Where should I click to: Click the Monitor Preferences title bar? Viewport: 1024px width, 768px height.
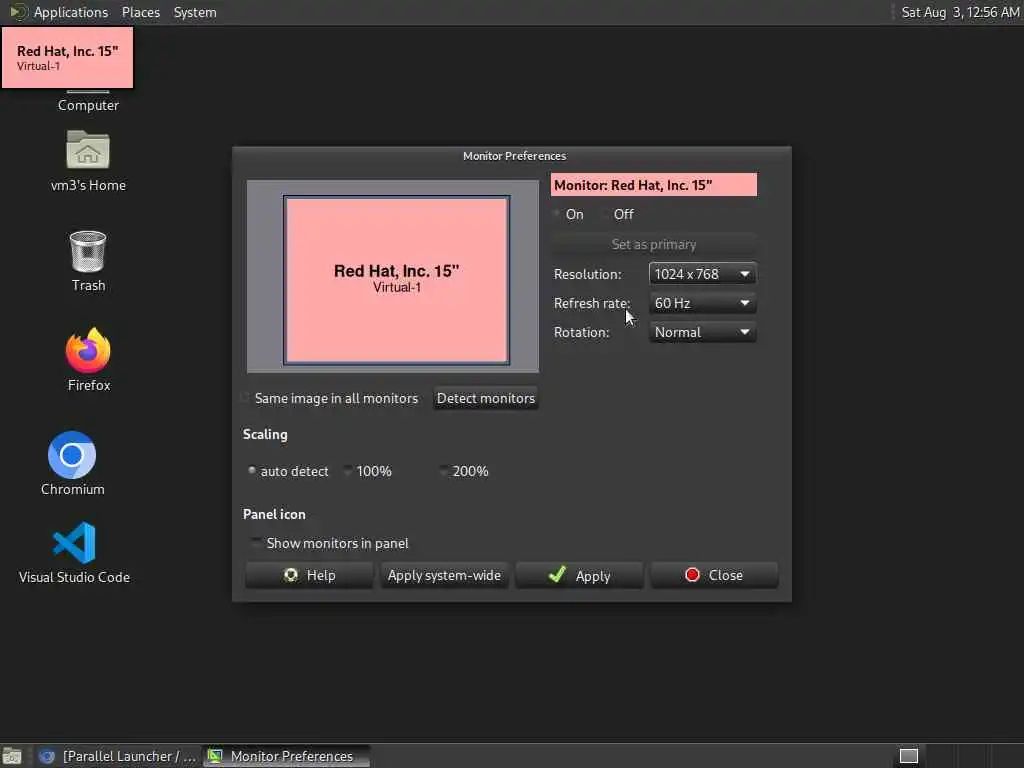click(x=512, y=156)
